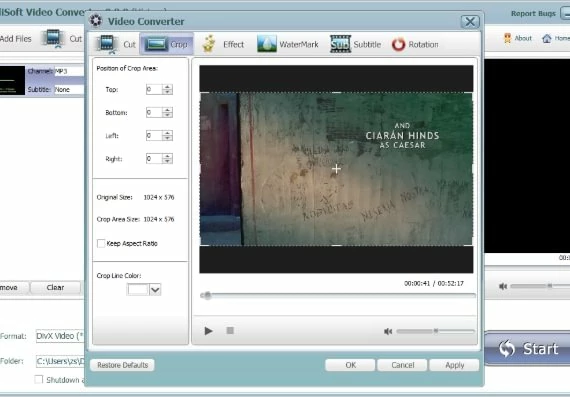Adjust the dialog volume slider
This screenshot has width=570, height=397.
[435, 331]
